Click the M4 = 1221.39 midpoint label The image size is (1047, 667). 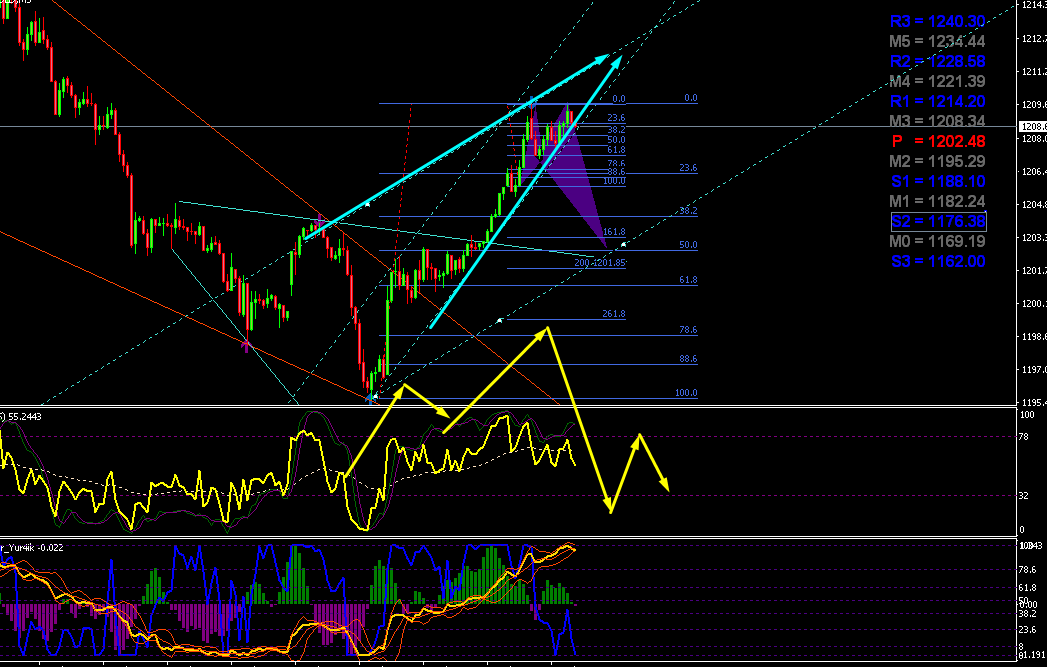937,81
